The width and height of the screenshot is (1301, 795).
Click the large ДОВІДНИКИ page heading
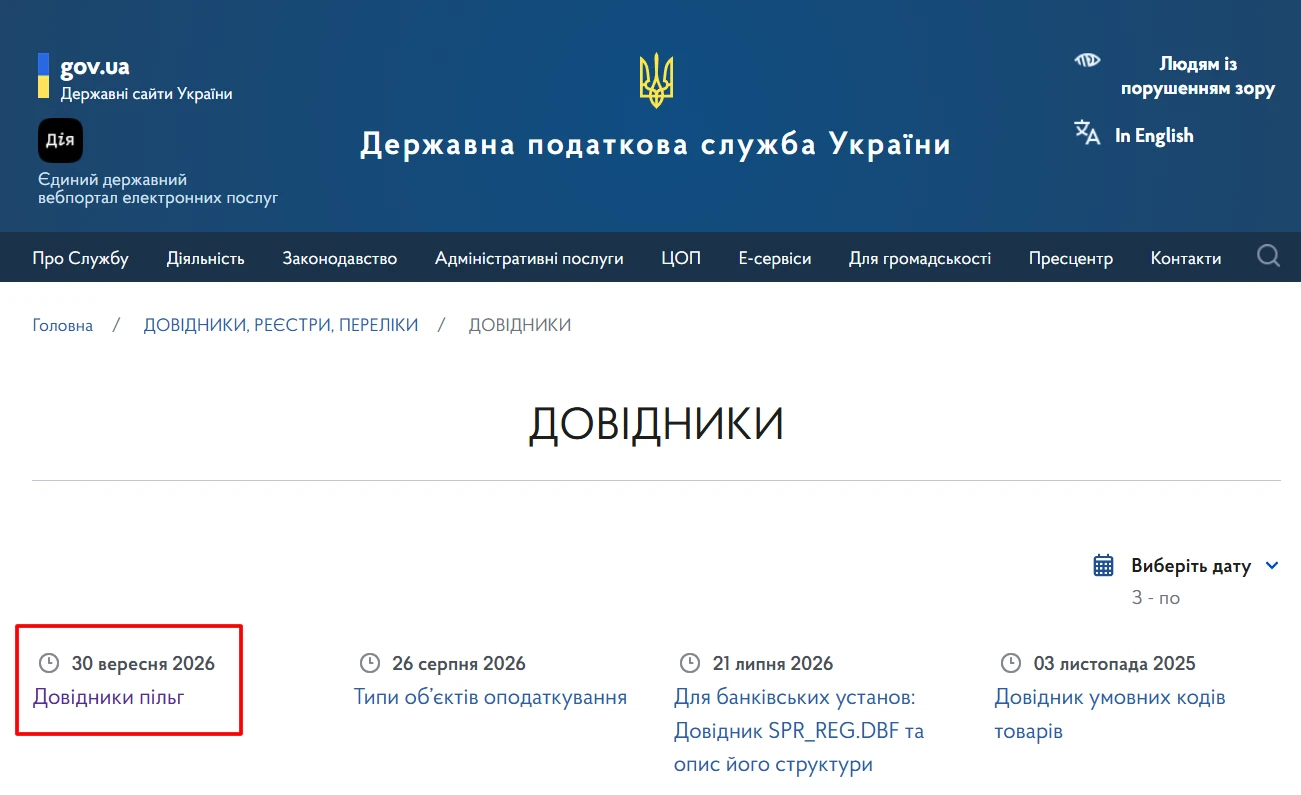pyautogui.click(x=656, y=425)
